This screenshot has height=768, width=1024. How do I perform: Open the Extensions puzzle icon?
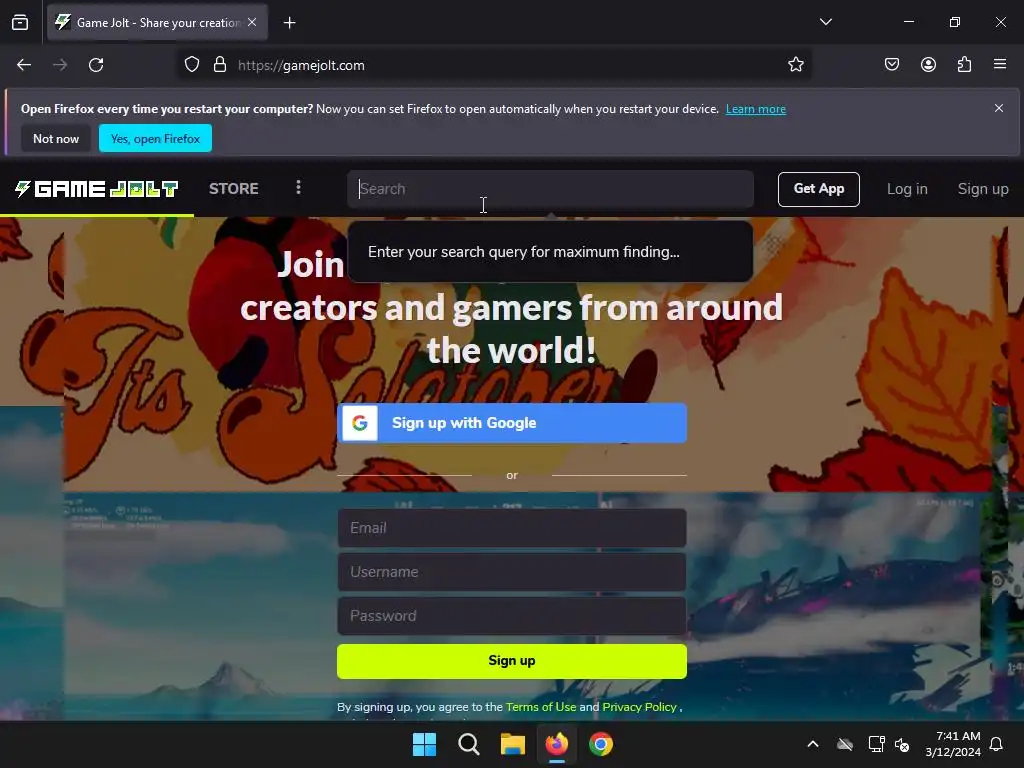click(964, 65)
